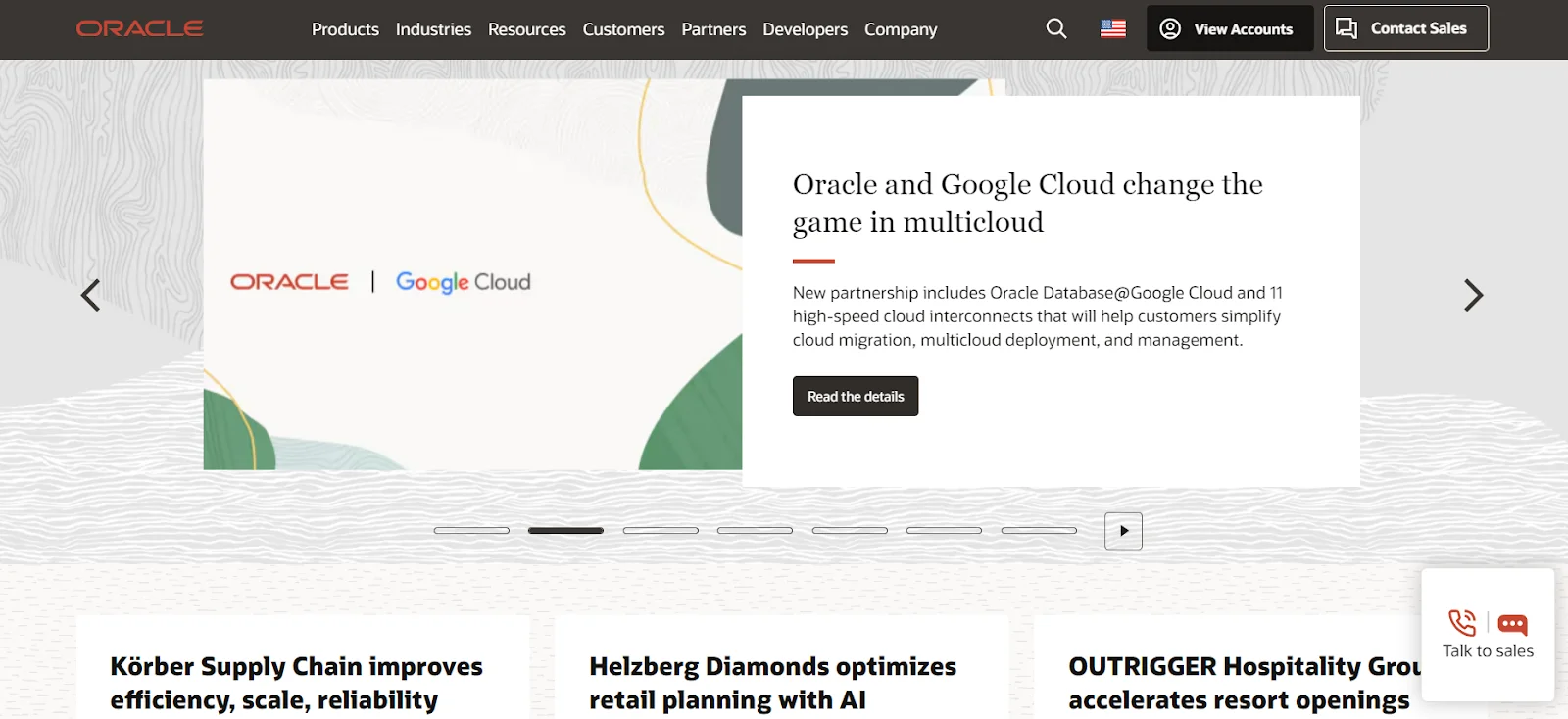The image size is (1568, 719).
Task: Select seventh carousel slide indicator
Action: [x=1039, y=530]
